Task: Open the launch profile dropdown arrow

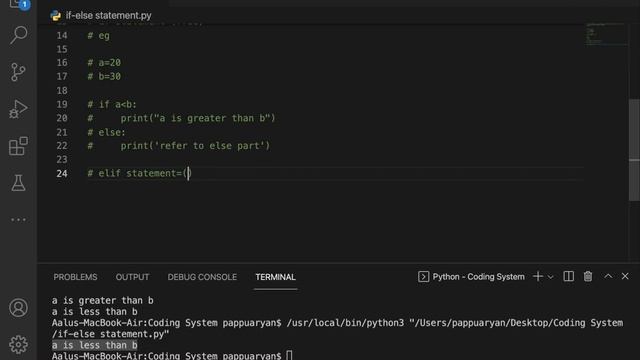Action: (x=550, y=277)
